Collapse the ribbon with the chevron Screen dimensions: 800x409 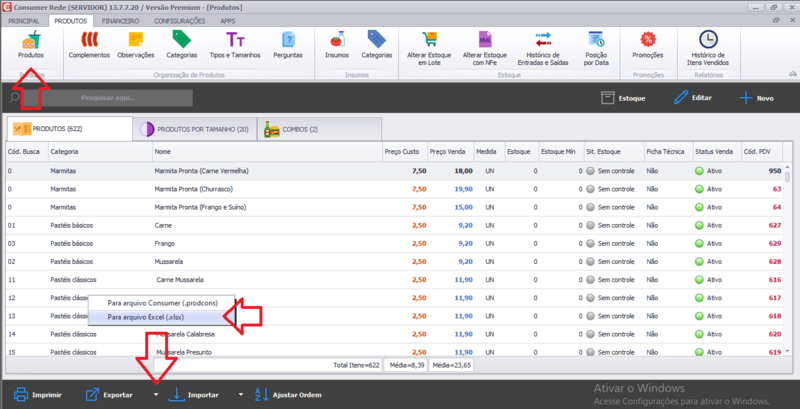coord(792,73)
